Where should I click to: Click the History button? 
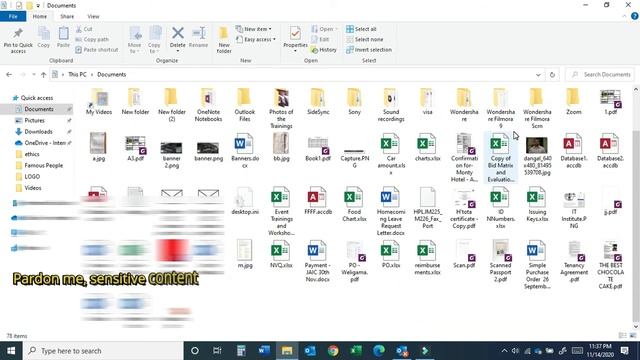tap(324, 50)
